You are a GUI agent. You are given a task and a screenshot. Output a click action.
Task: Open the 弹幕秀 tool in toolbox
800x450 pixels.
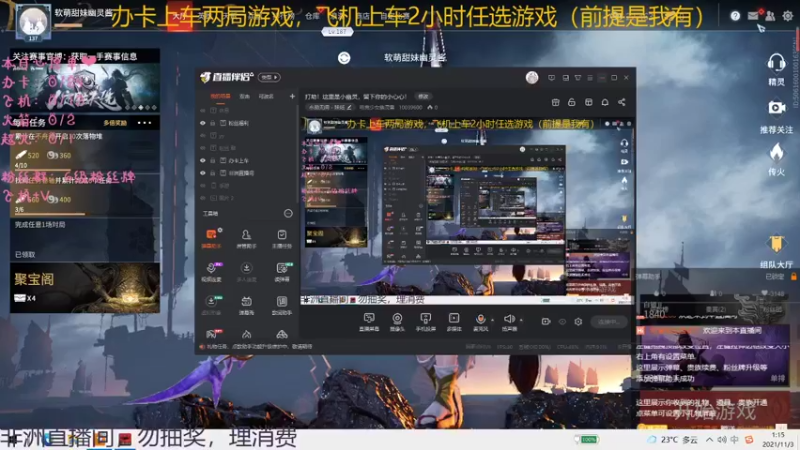click(x=246, y=305)
